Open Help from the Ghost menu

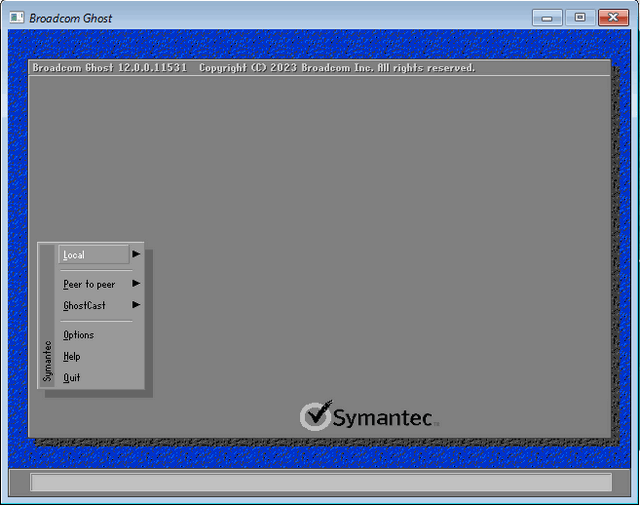click(71, 357)
